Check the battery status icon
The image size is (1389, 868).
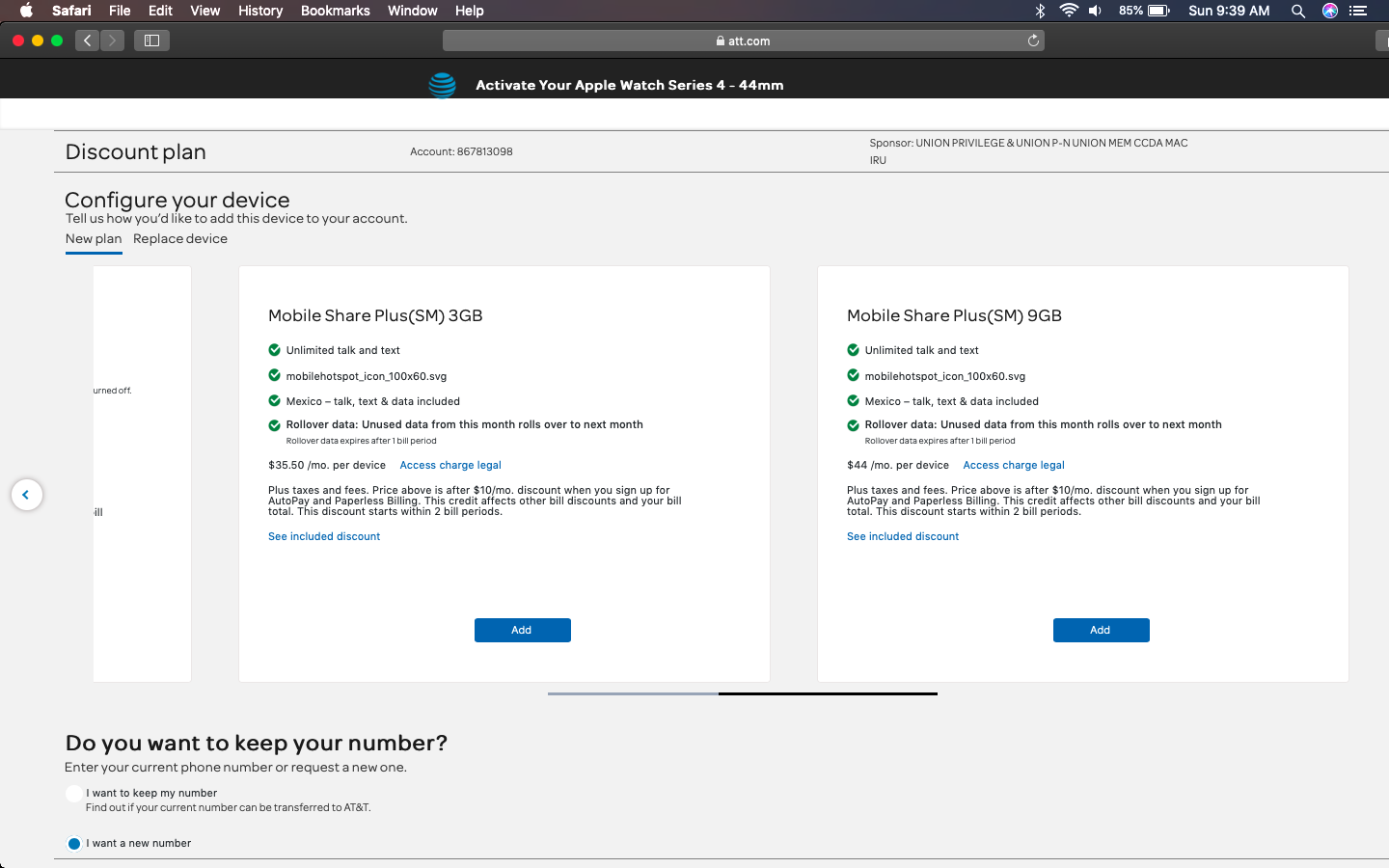point(1158,11)
